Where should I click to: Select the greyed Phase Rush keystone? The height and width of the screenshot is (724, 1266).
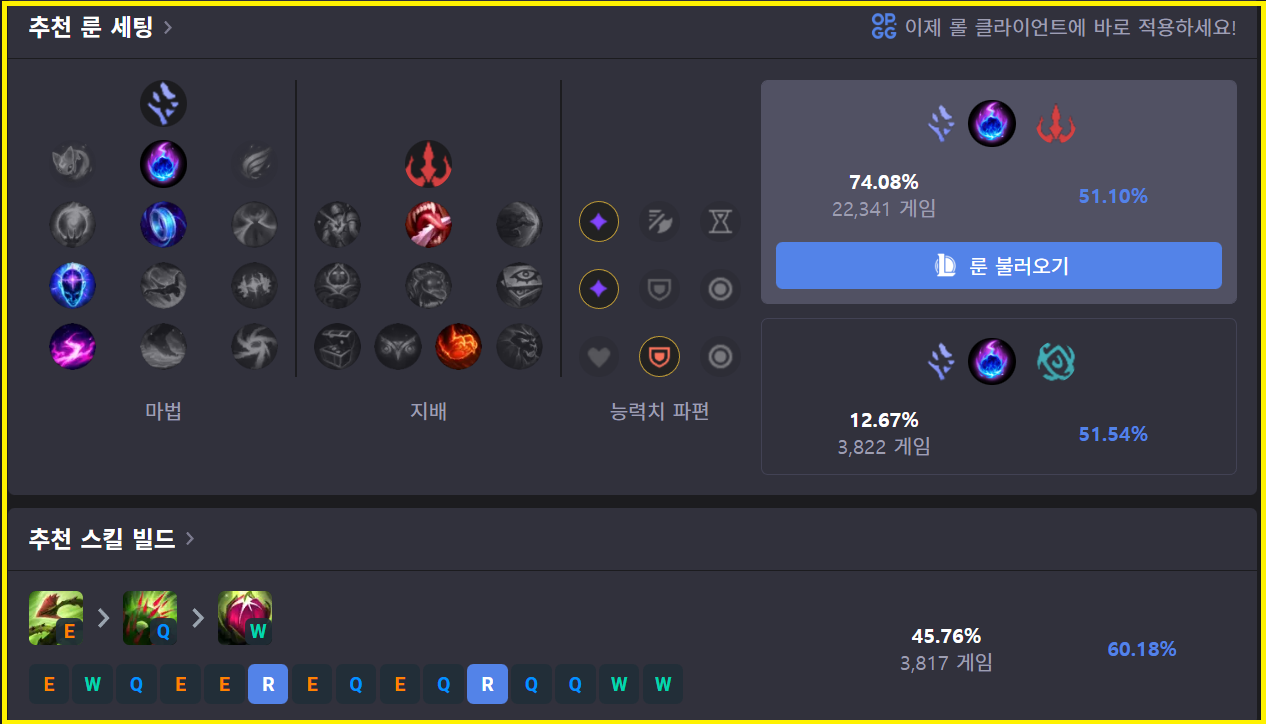[x=254, y=164]
